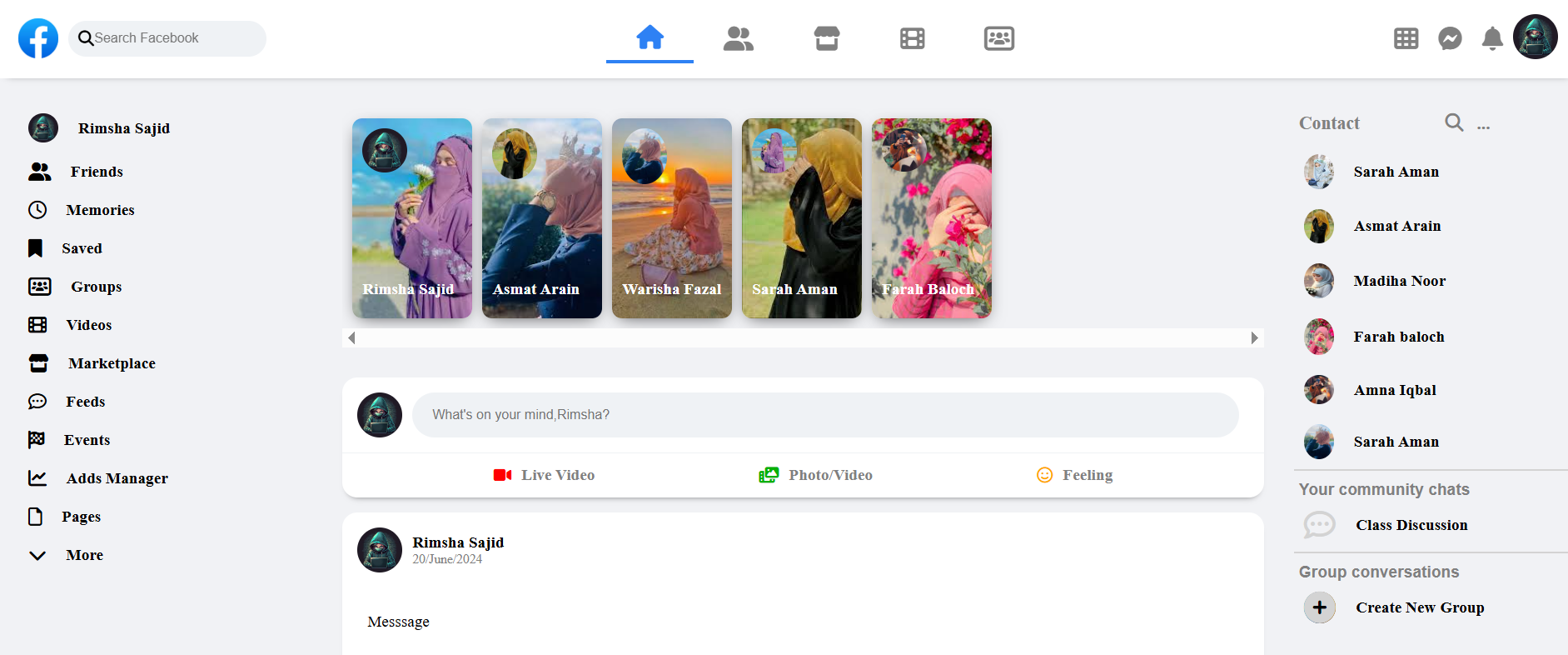
Task: Click the What's on your mind field
Action: click(825, 415)
